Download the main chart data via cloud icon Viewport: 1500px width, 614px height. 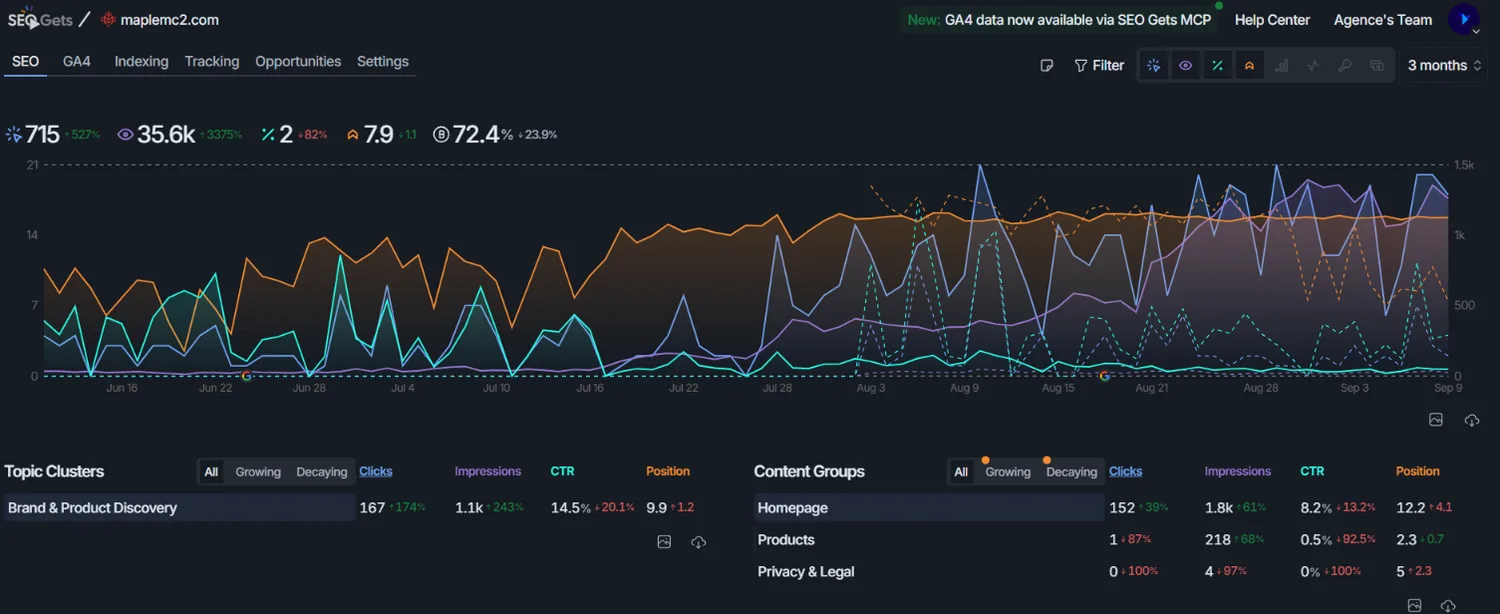[x=1472, y=420]
